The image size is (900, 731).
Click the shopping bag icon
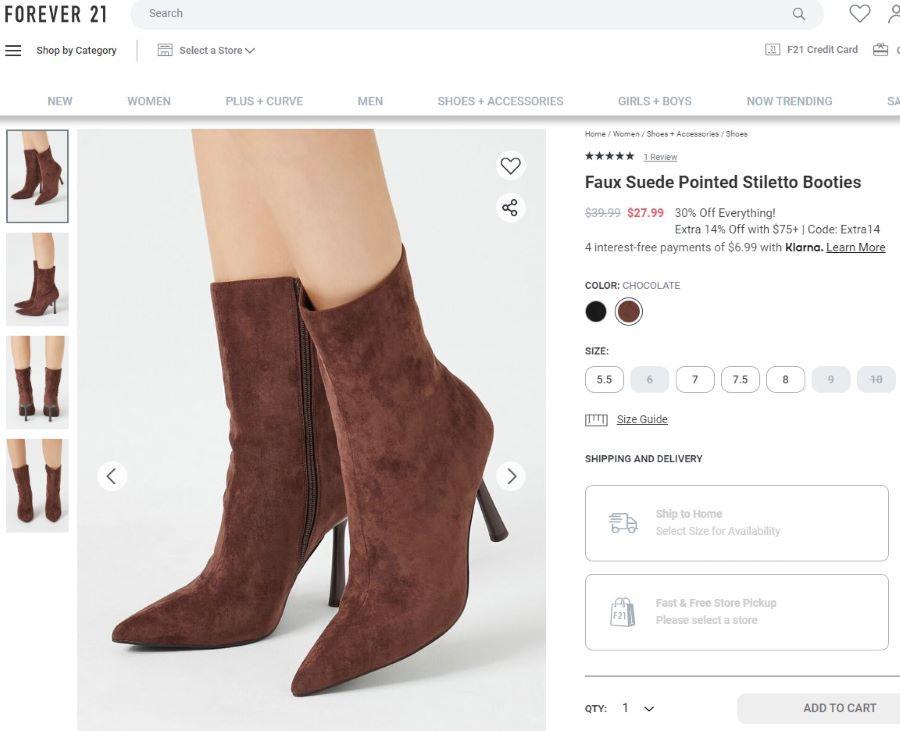tap(881, 49)
